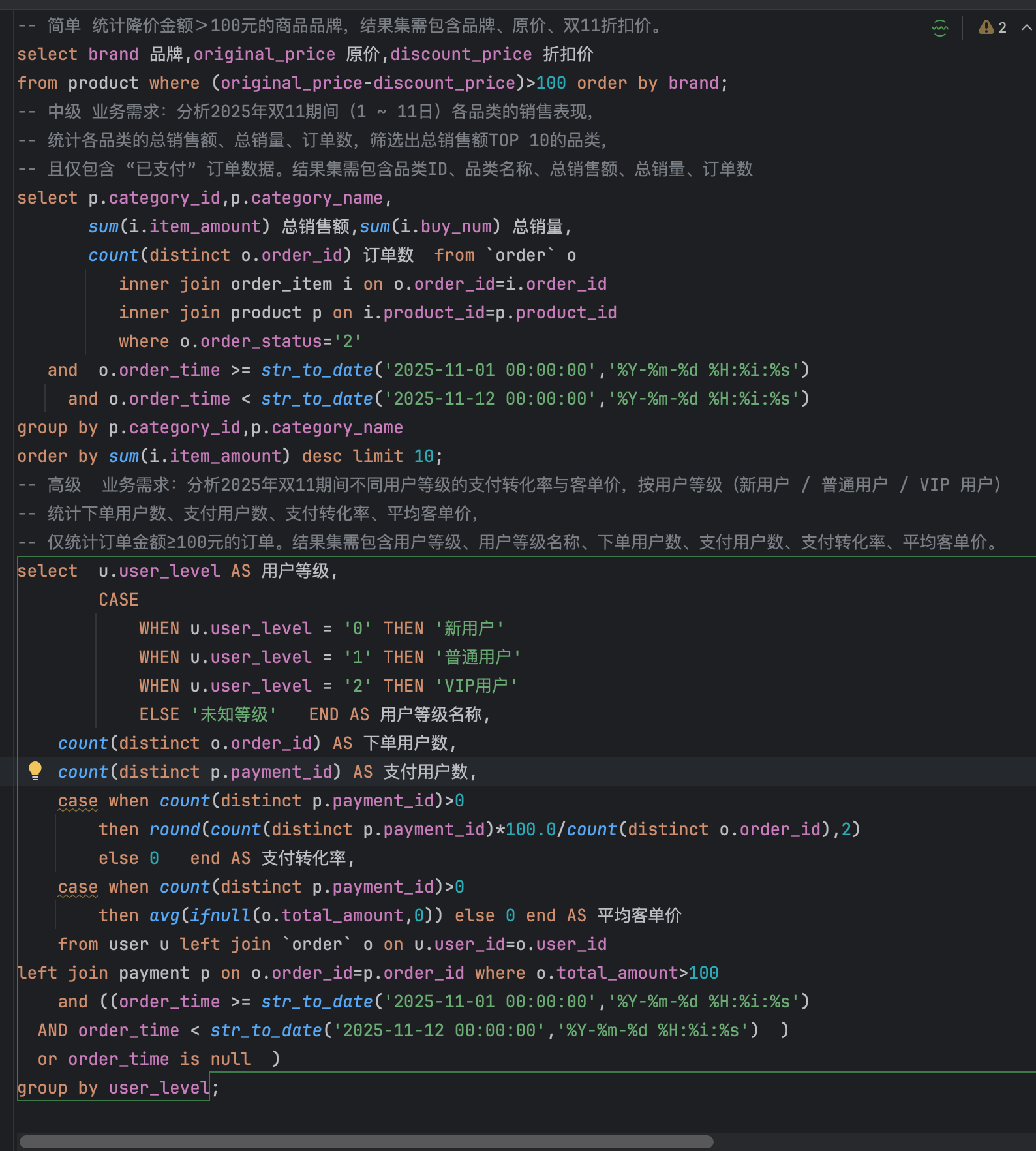
Task: Click the '支付用户数,' column alias
Action: [430, 772]
